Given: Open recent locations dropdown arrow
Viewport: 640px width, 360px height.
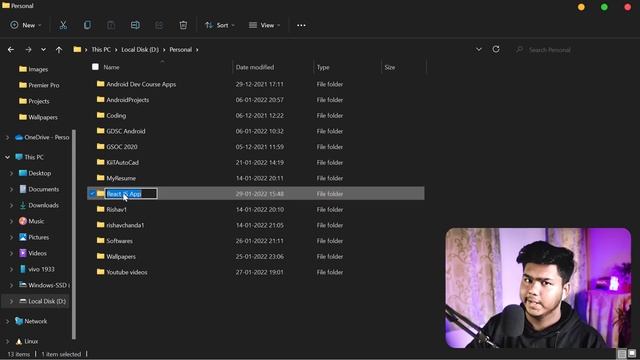Looking at the screenshot, I should pyautogui.click(x=43, y=50).
